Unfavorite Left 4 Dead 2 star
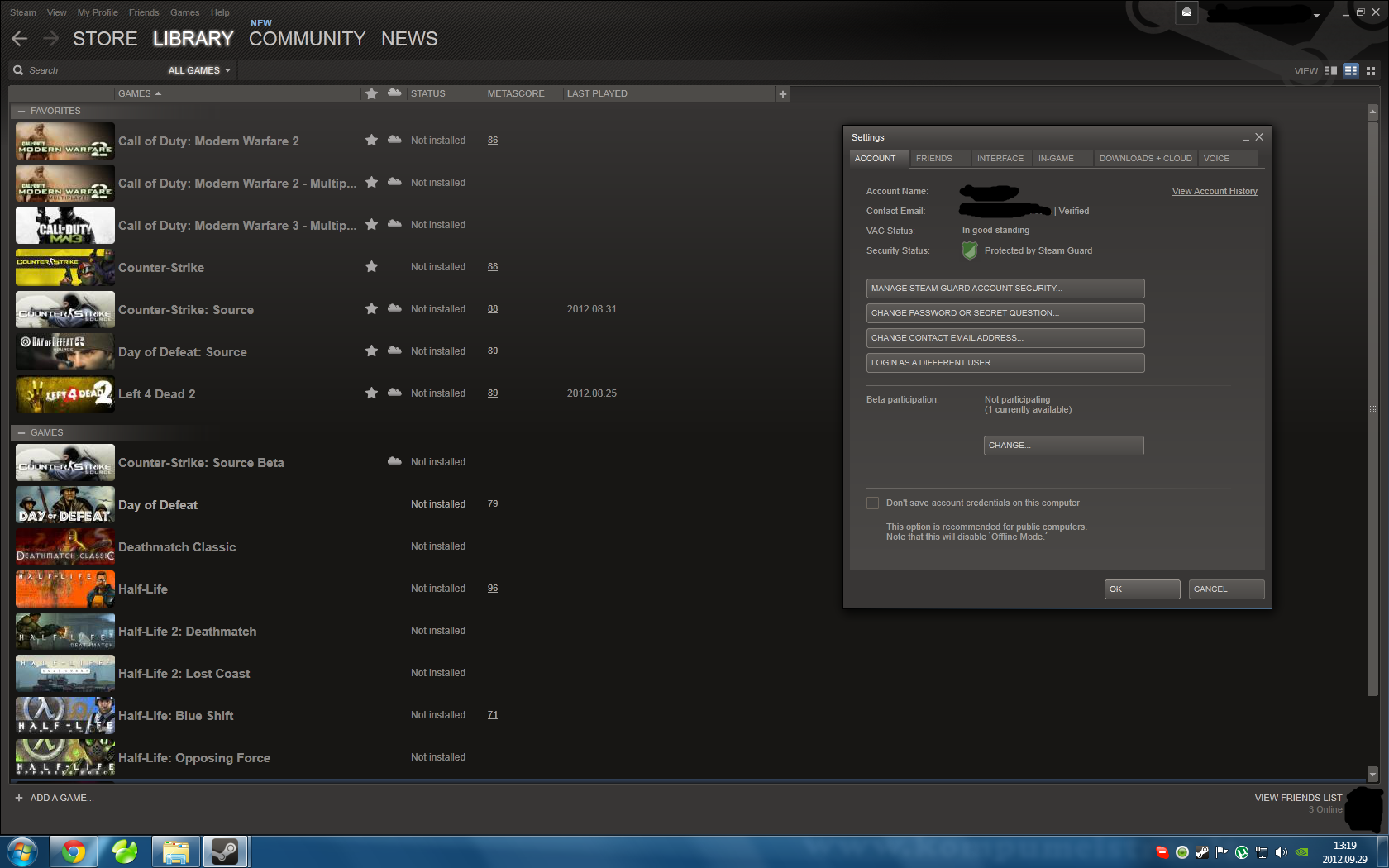The height and width of the screenshot is (868, 1389). [372, 393]
